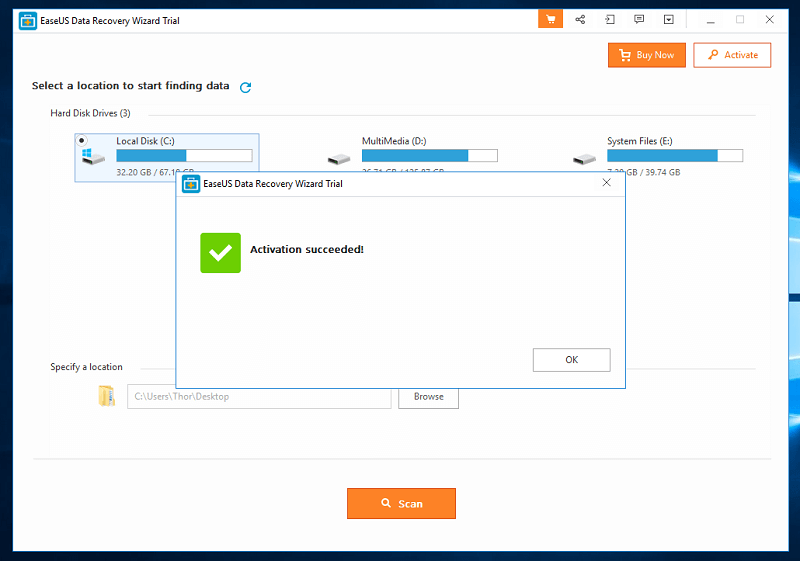The width and height of the screenshot is (800, 561).
Task: Select the System Files (E:) label
Action: pyautogui.click(x=640, y=141)
